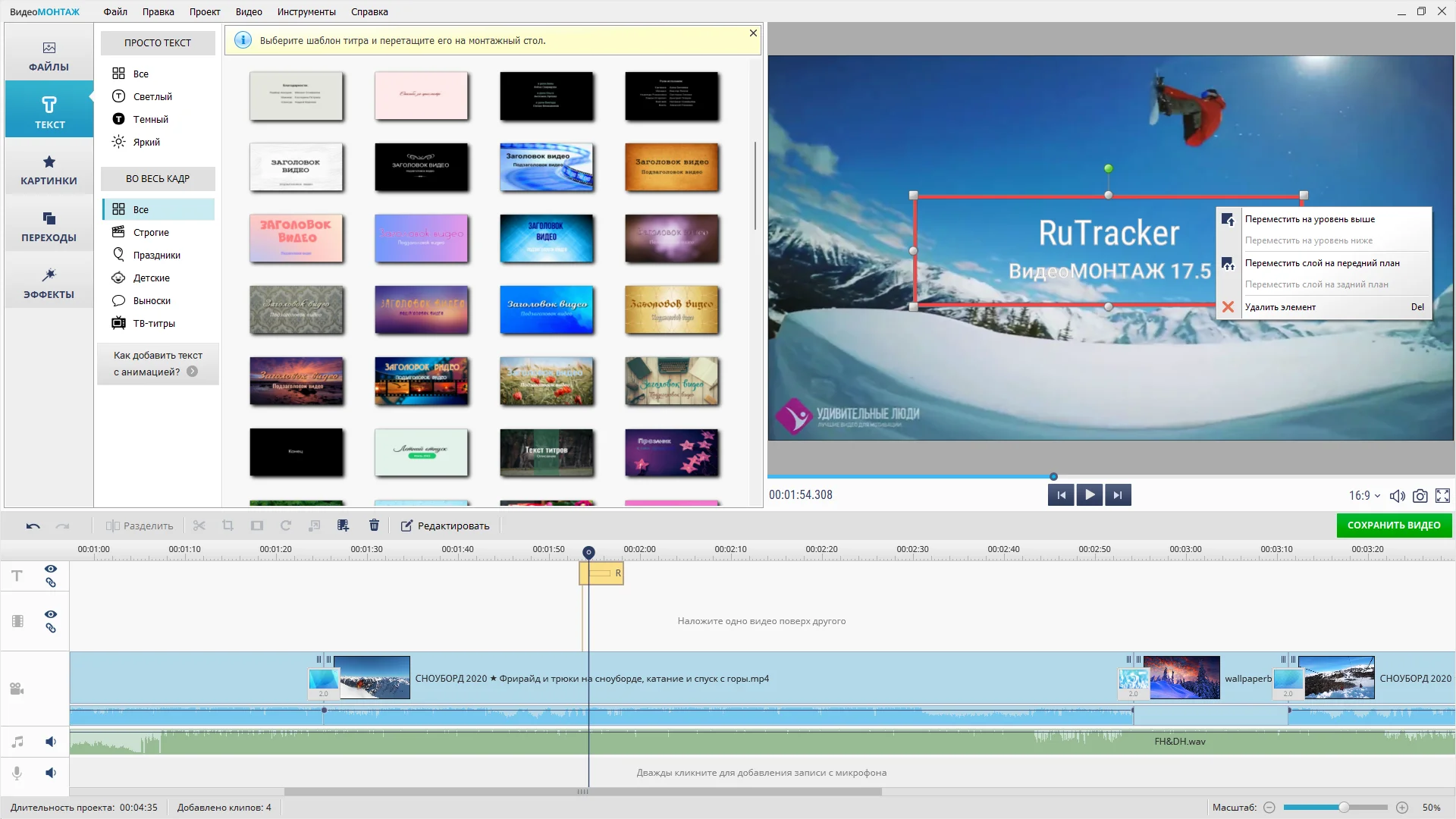The height and width of the screenshot is (819, 1456).
Task: Open the Правка menu
Action: tap(158, 11)
